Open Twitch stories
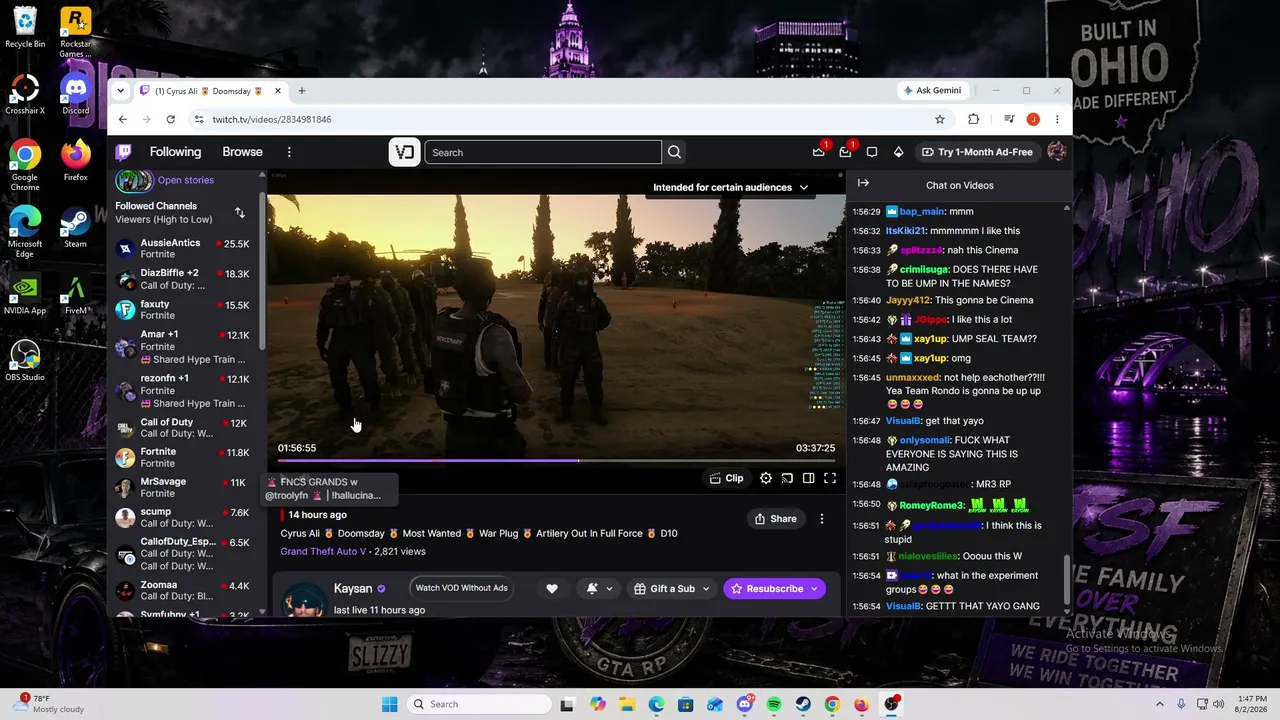Screen dimensions: 1280x720 tap(164, 180)
